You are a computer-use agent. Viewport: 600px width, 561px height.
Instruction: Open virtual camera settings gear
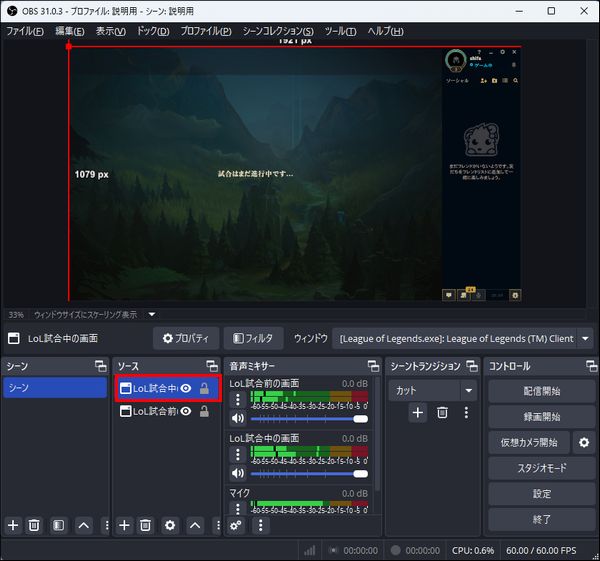coord(584,442)
